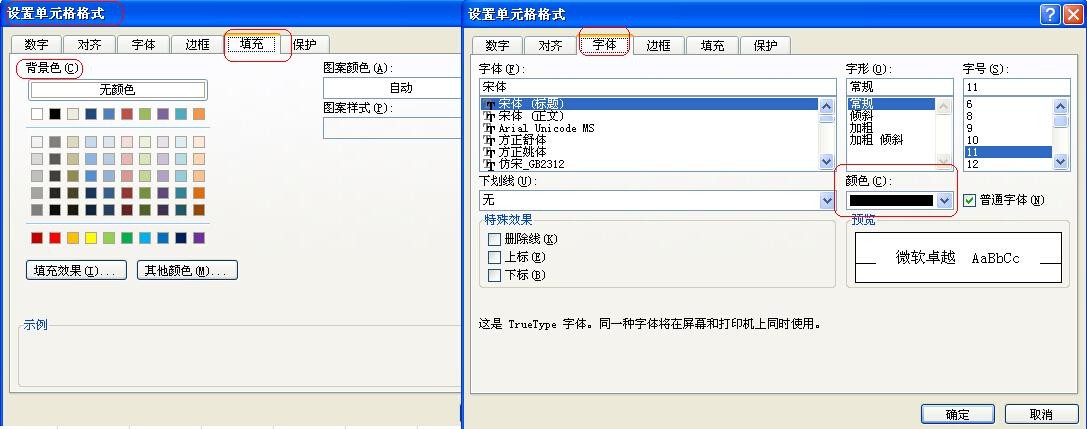Screen dimensions: 1087x429
Task: Select Arial Unicode MS in the font list
Action: click(x=650, y=128)
